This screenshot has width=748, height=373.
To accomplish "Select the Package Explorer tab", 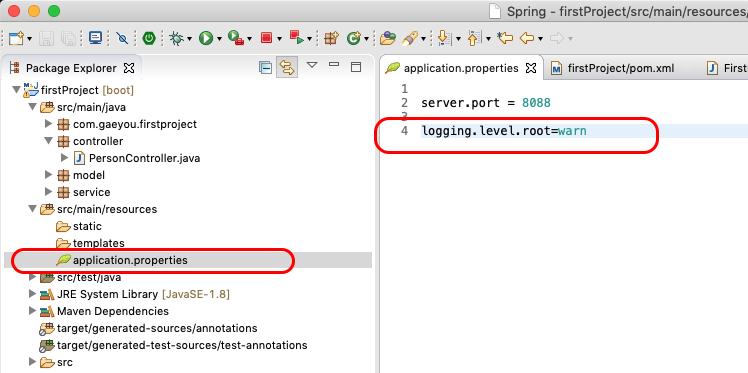I will (x=72, y=68).
